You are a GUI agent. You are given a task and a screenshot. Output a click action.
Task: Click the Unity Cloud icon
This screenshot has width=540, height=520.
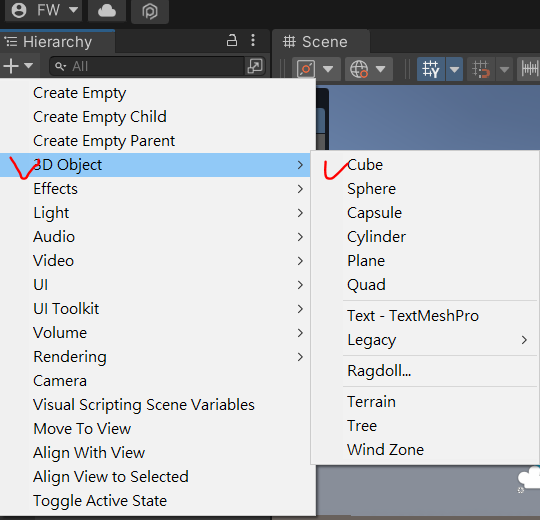click(107, 10)
